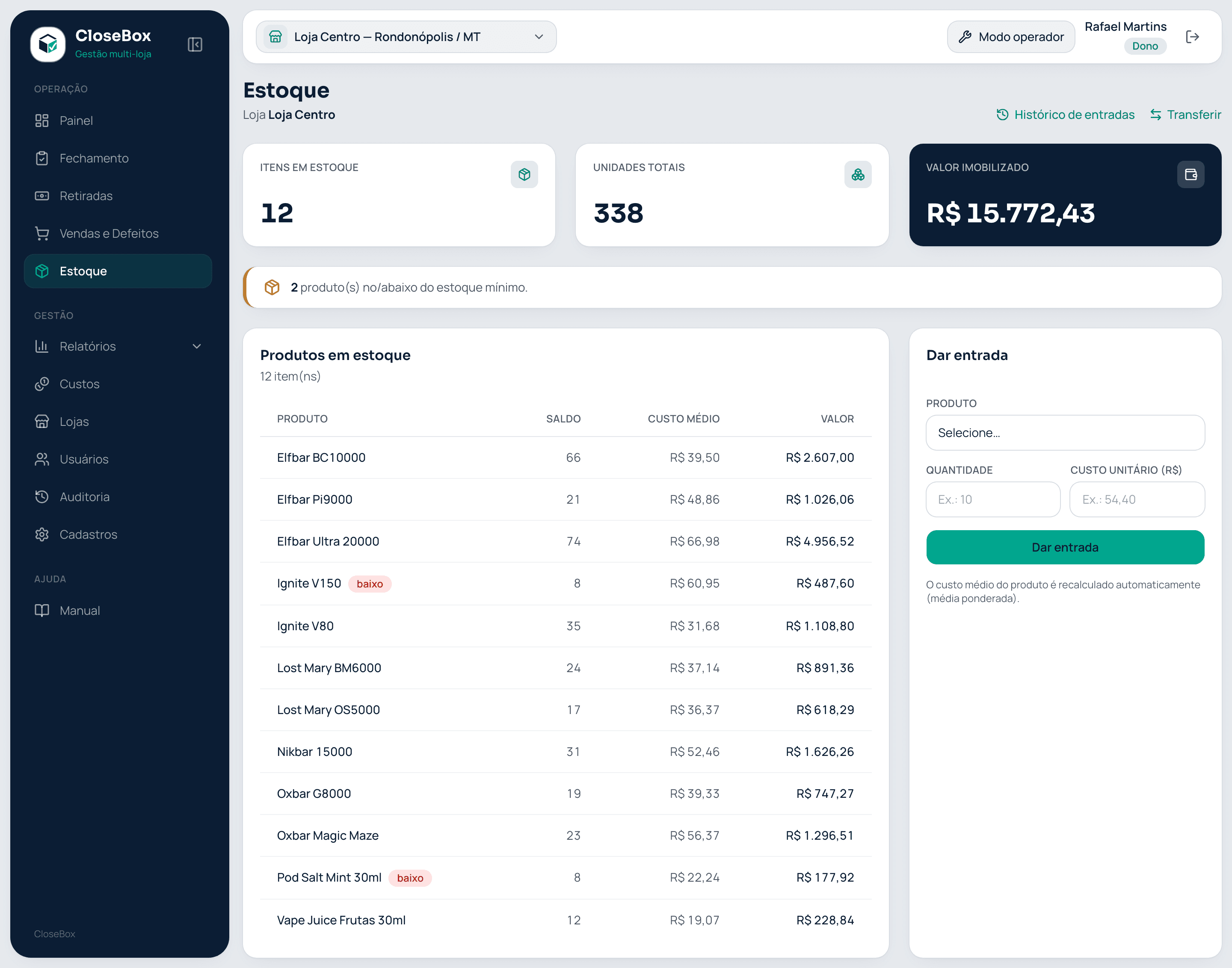Go to Lojas management

click(118, 422)
